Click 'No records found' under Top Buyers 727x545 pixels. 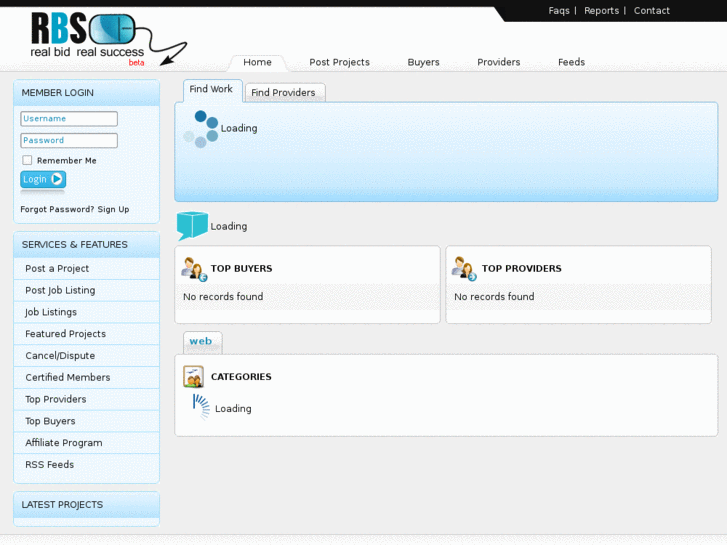[223, 296]
